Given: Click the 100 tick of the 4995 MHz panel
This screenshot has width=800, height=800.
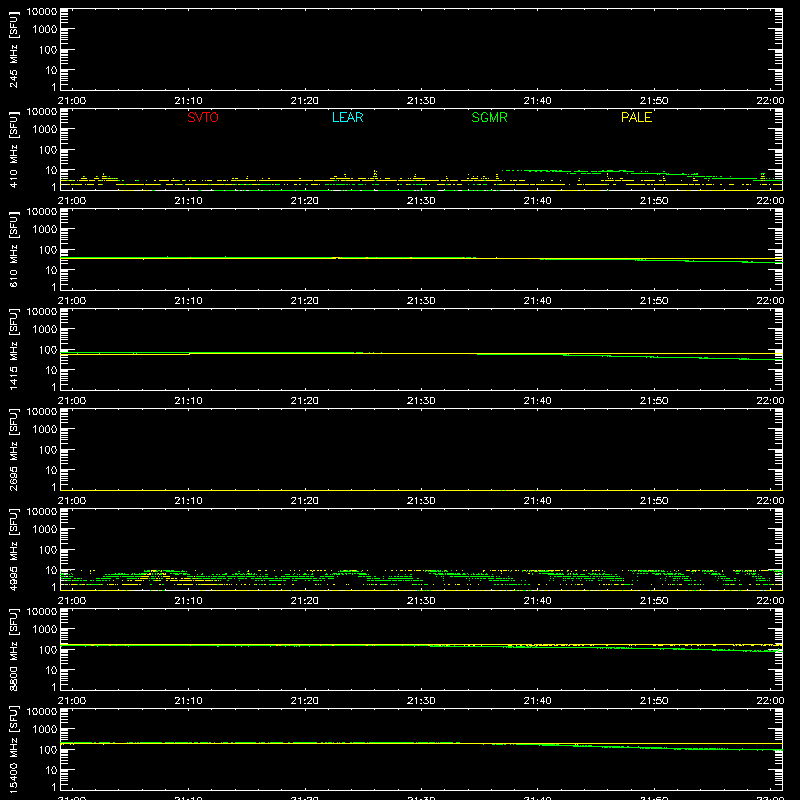Looking at the screenshot, I should click(48, 550).
